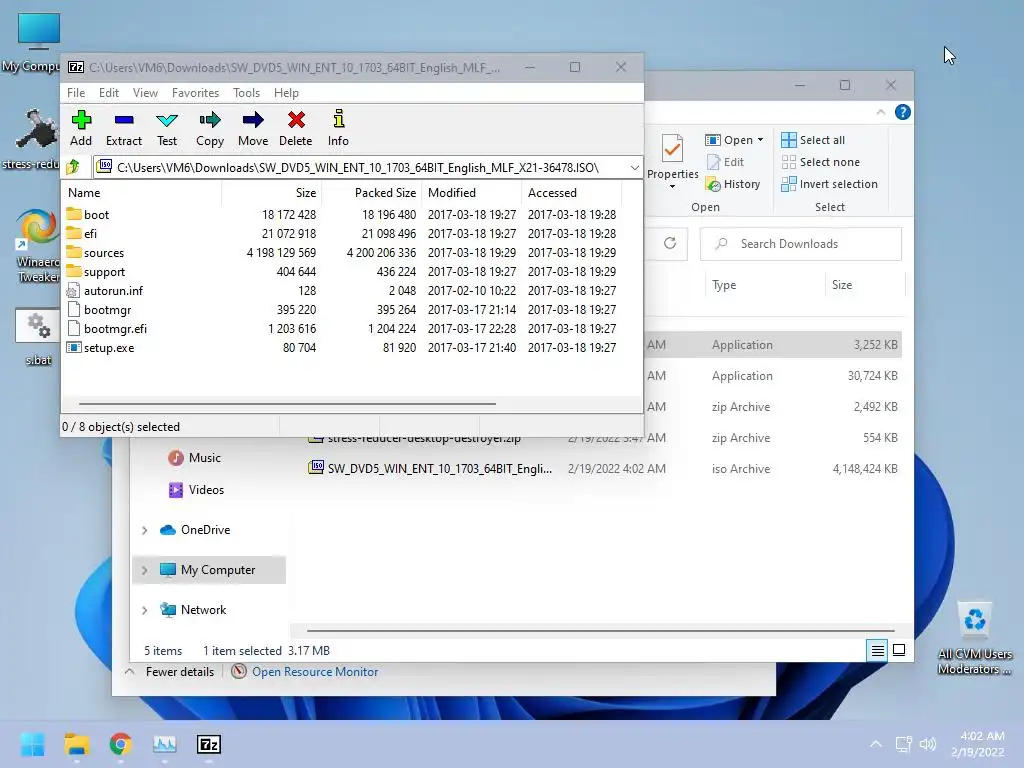1024x768 pixels.
Task: Collapse the Explorer ribbon chevron
Action: point(880,112)
